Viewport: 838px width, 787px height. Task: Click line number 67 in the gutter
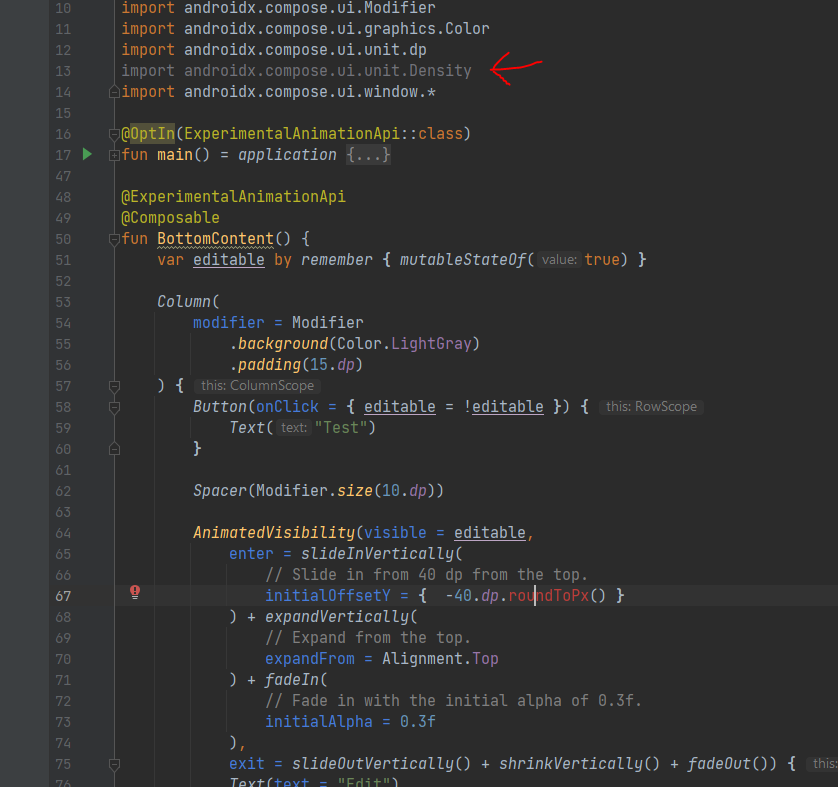coord(63,596)
